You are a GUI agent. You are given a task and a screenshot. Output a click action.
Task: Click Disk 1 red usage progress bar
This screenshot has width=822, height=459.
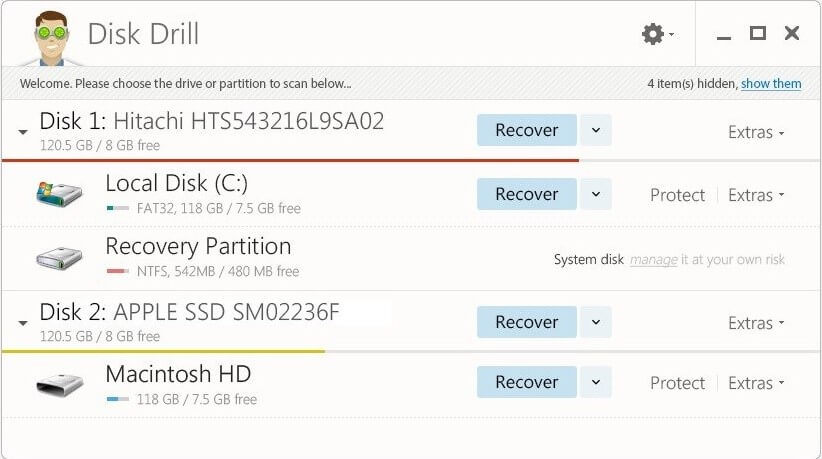pos(290,160)
